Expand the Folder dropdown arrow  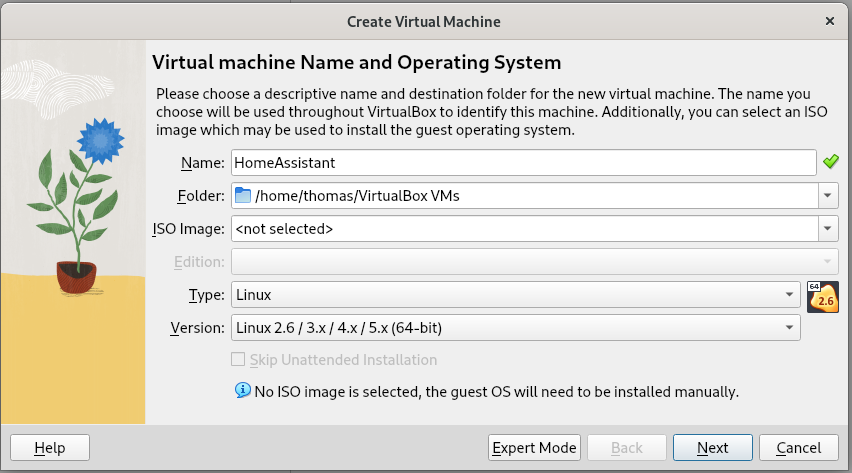[828, 195]
